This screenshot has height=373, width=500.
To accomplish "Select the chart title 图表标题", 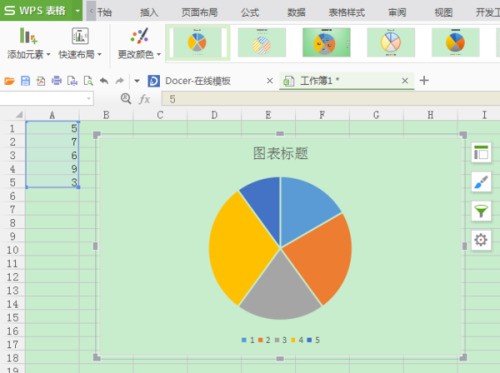I will pyautogui.click(x=280, y=153).
